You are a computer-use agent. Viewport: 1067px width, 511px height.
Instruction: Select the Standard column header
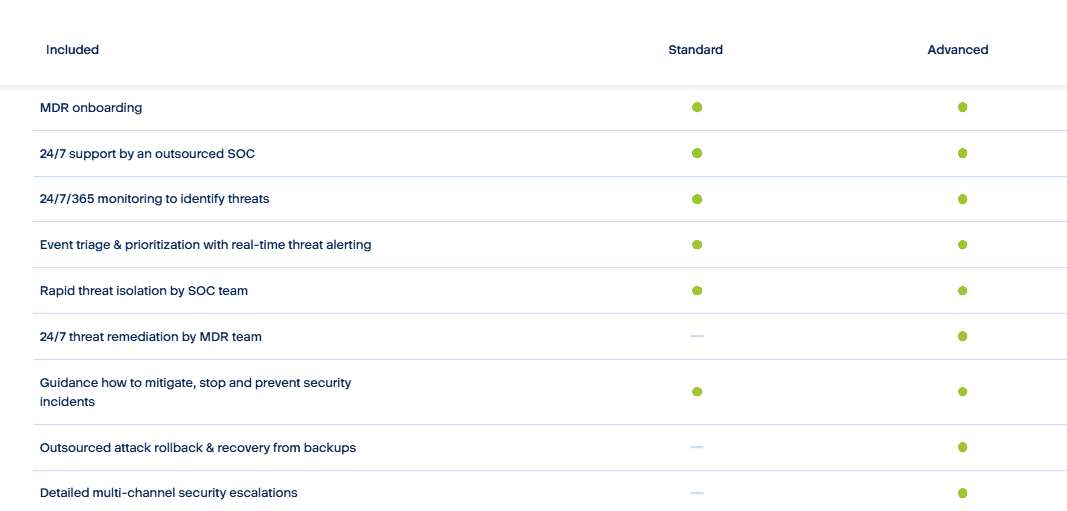695,50
